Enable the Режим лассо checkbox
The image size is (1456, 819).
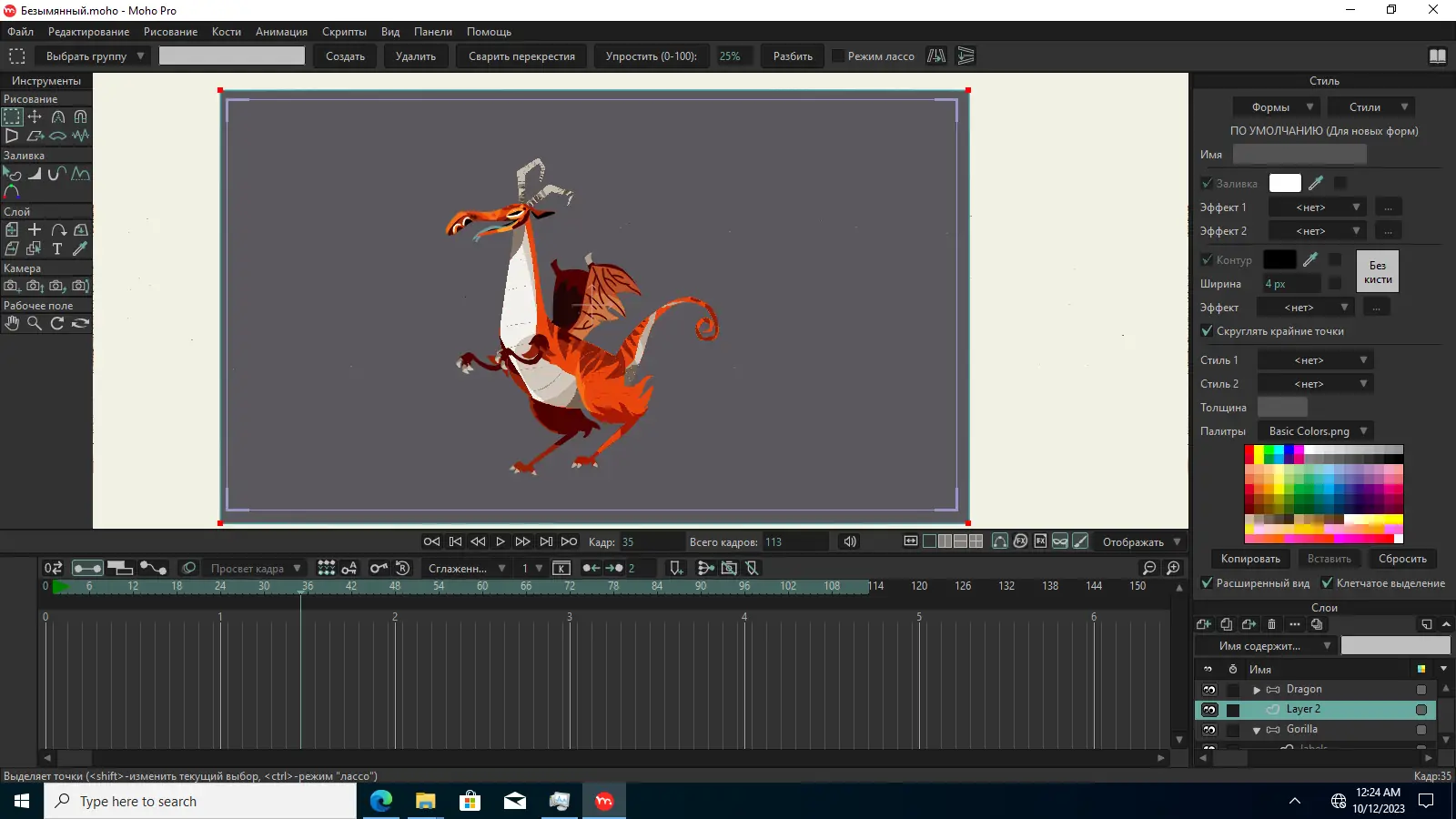(x=839, y=56)
